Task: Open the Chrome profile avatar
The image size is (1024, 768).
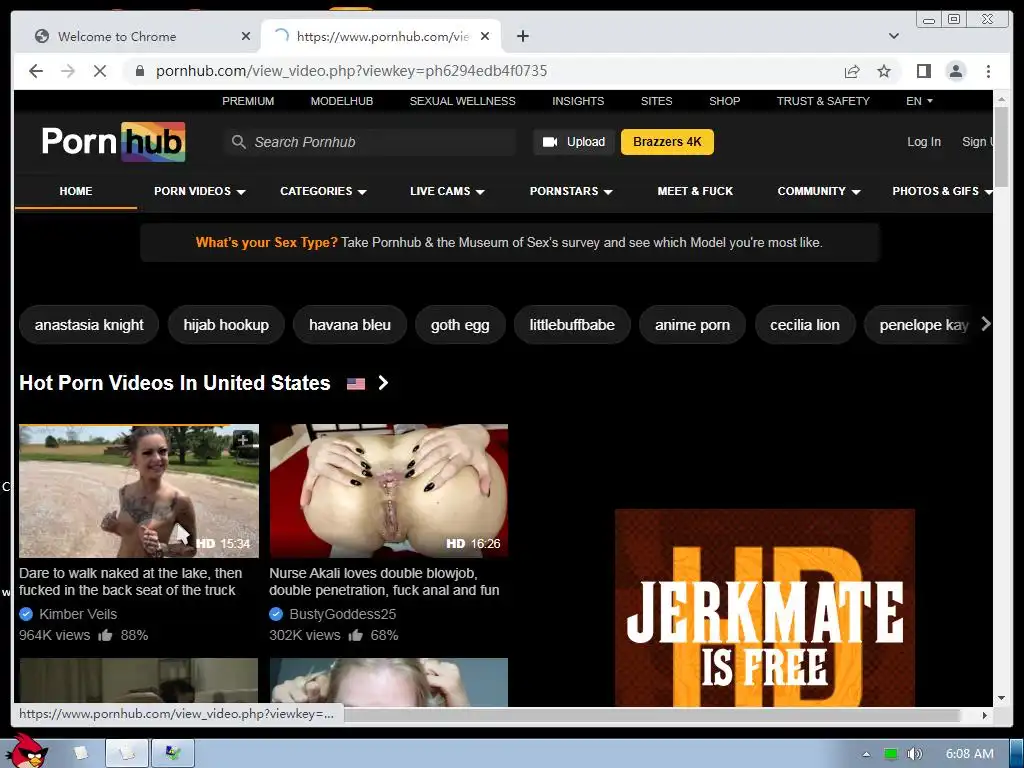Action: (x=956, y=71)
